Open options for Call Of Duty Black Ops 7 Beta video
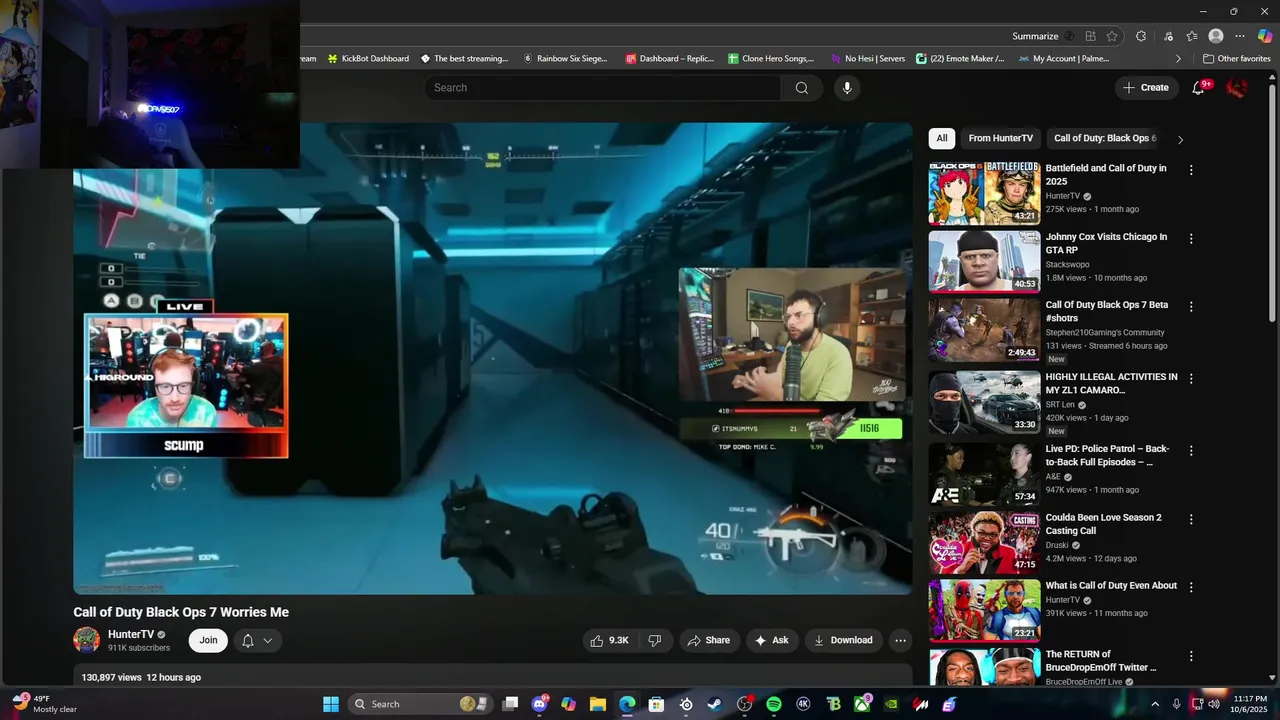 click(1190, 307)
